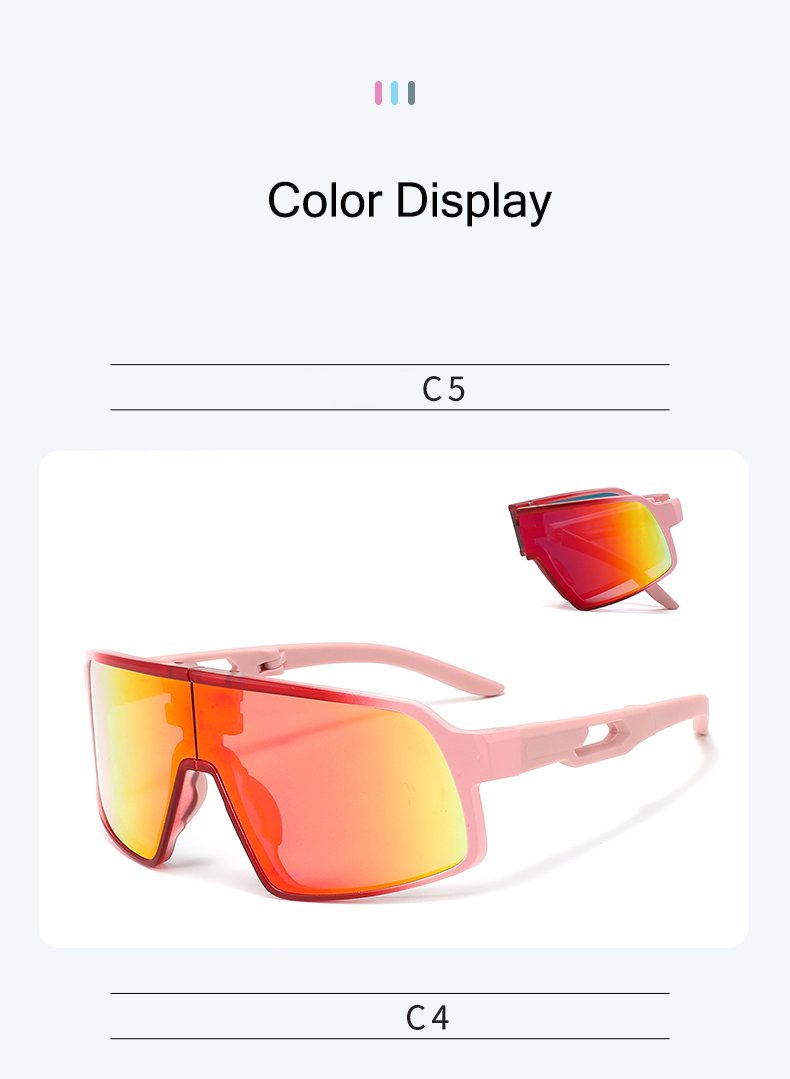Click the gray vertical bar icon
Screen dimensions: 790x1079
pos(412,93)
